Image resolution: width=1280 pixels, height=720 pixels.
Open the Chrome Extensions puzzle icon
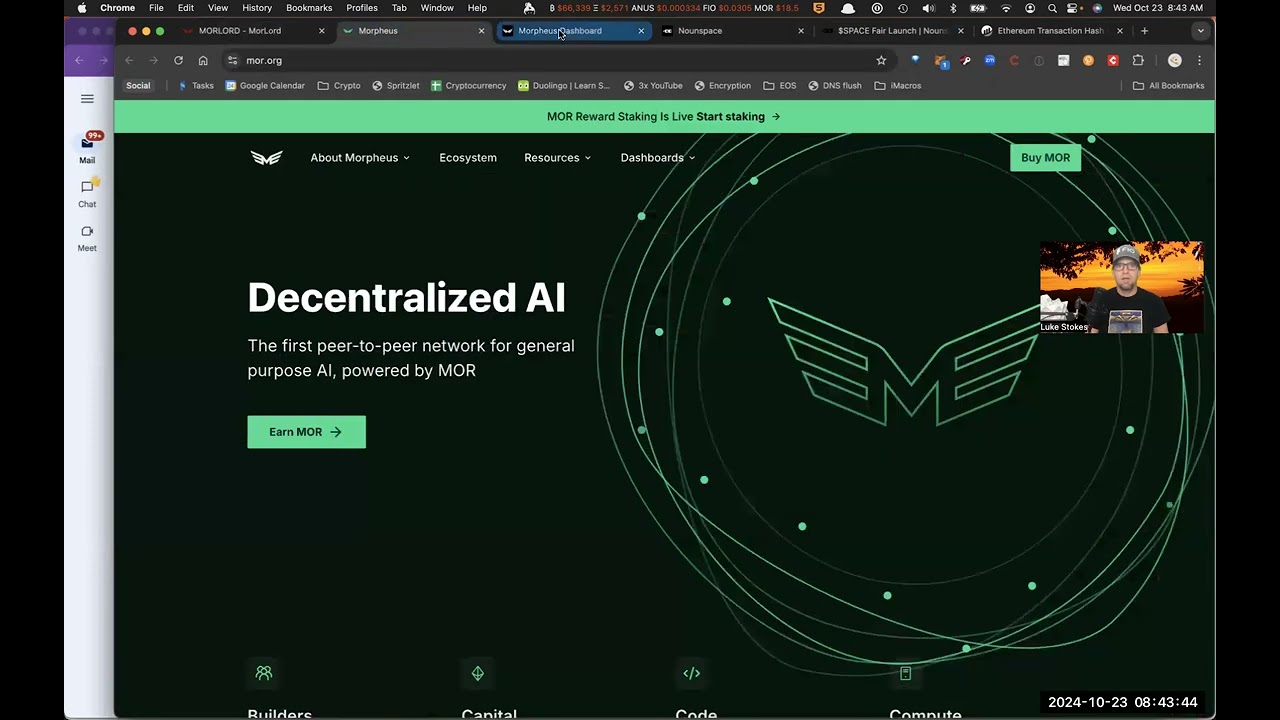1138,60
